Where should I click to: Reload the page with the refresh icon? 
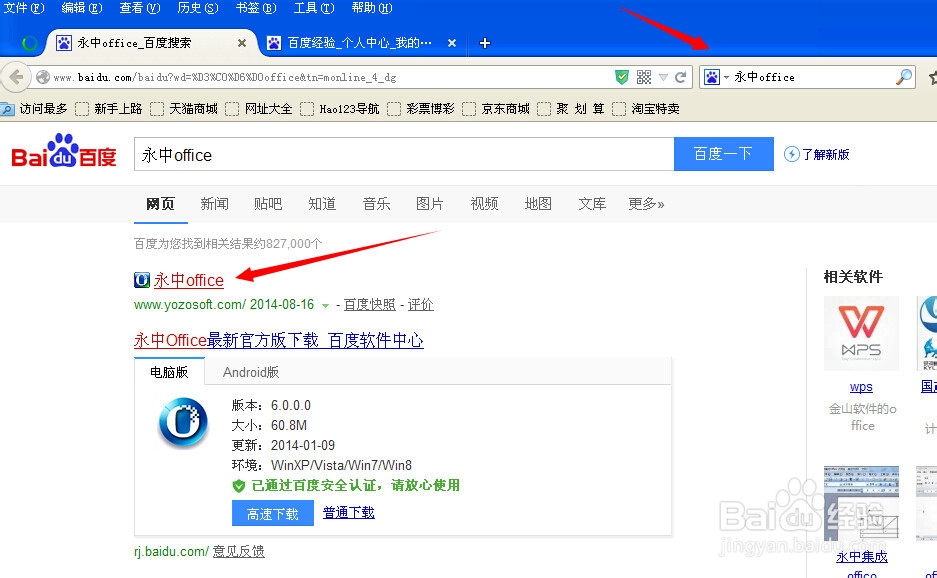[x=680, y=77]
